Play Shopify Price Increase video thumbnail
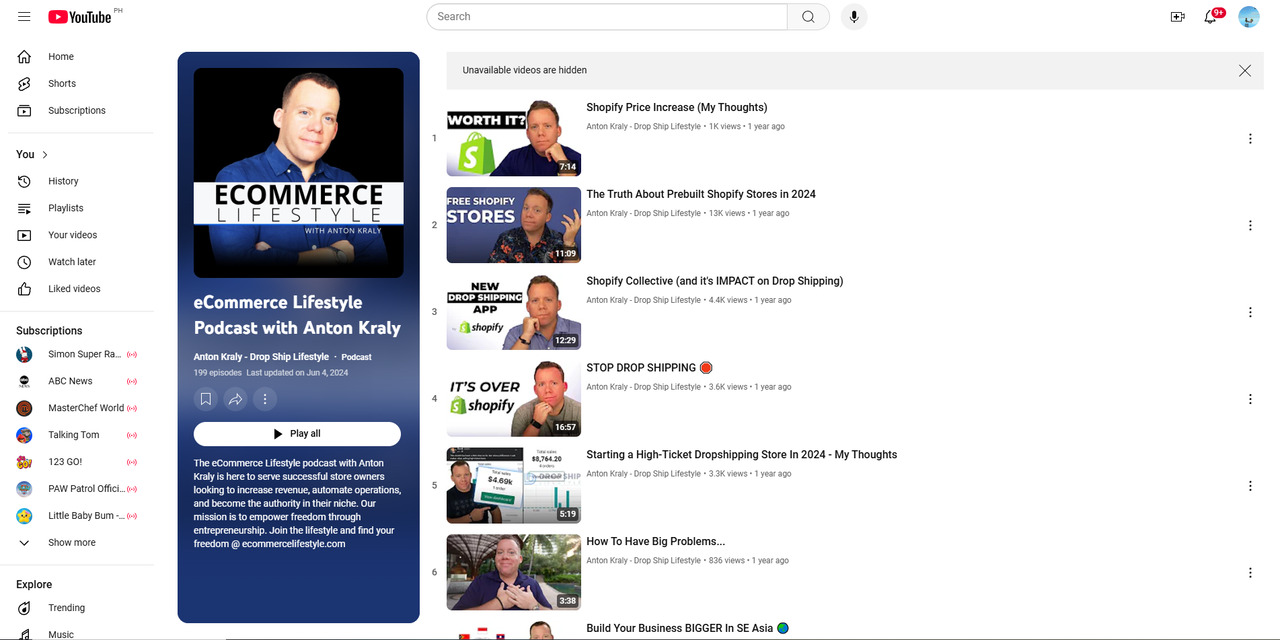This screenshot has width=1280, height=640. 513,138
